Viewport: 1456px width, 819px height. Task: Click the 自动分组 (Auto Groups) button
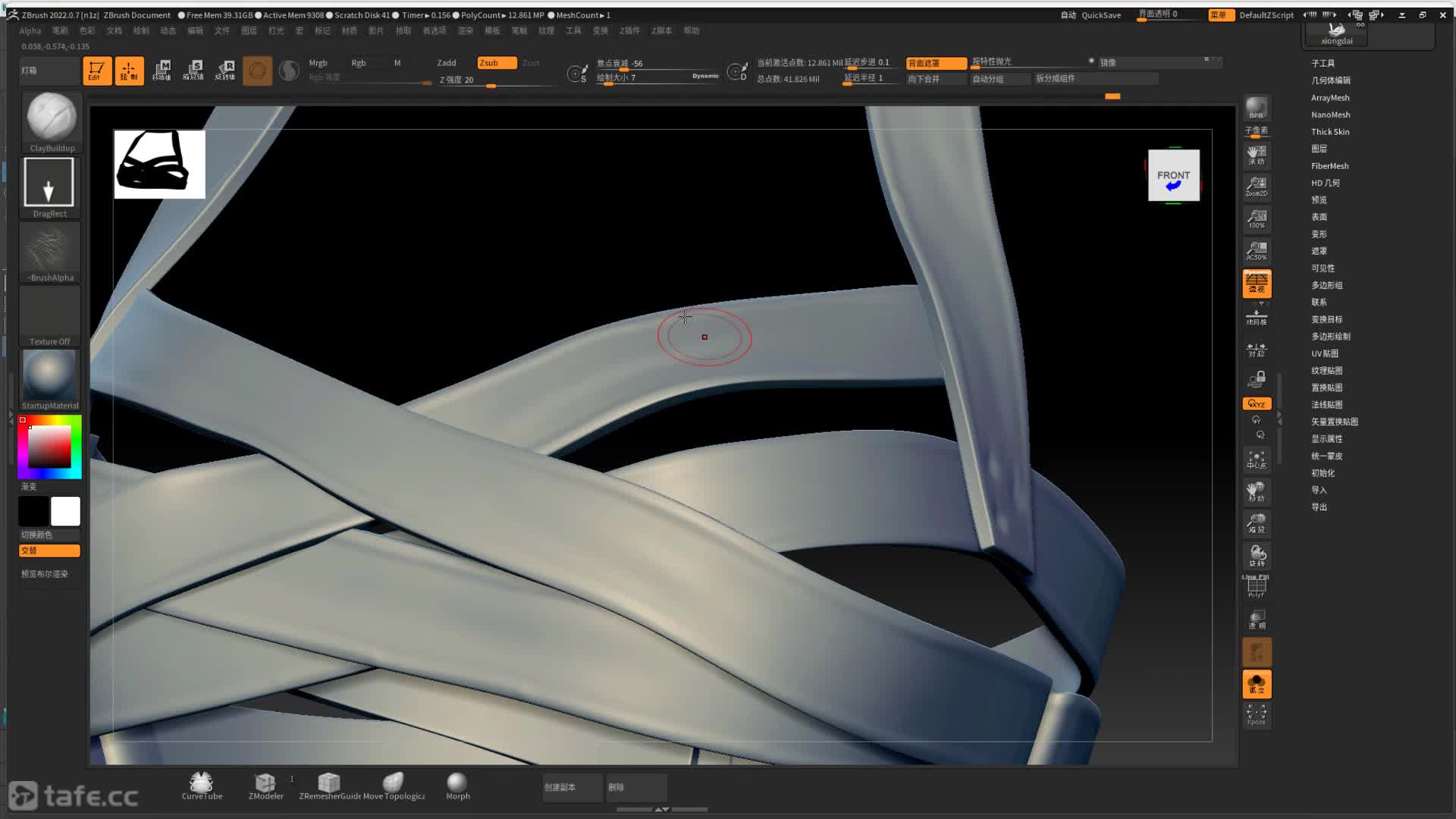coord(999,79)
